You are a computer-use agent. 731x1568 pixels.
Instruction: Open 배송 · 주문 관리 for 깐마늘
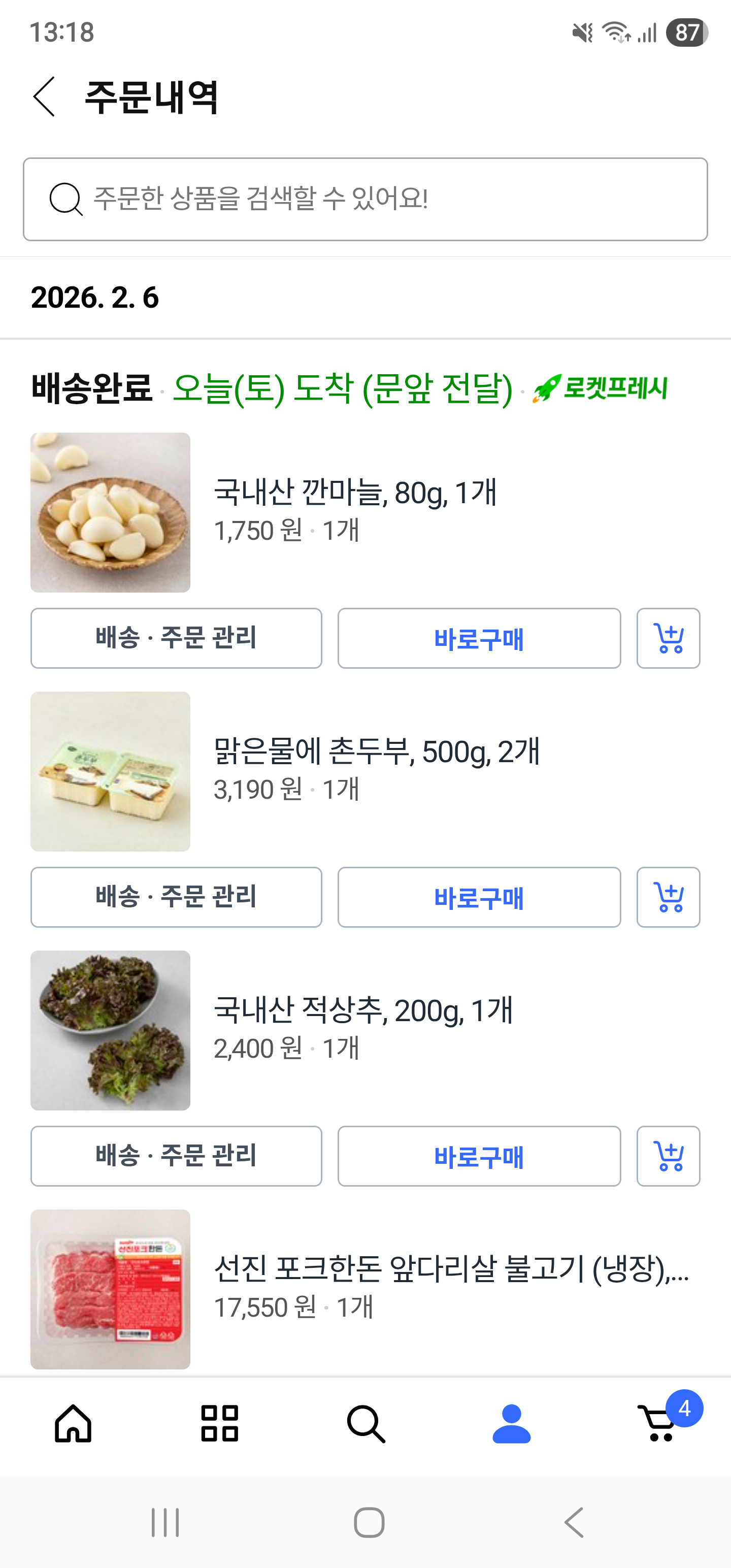pyautogui.click(x=176, y=638)
